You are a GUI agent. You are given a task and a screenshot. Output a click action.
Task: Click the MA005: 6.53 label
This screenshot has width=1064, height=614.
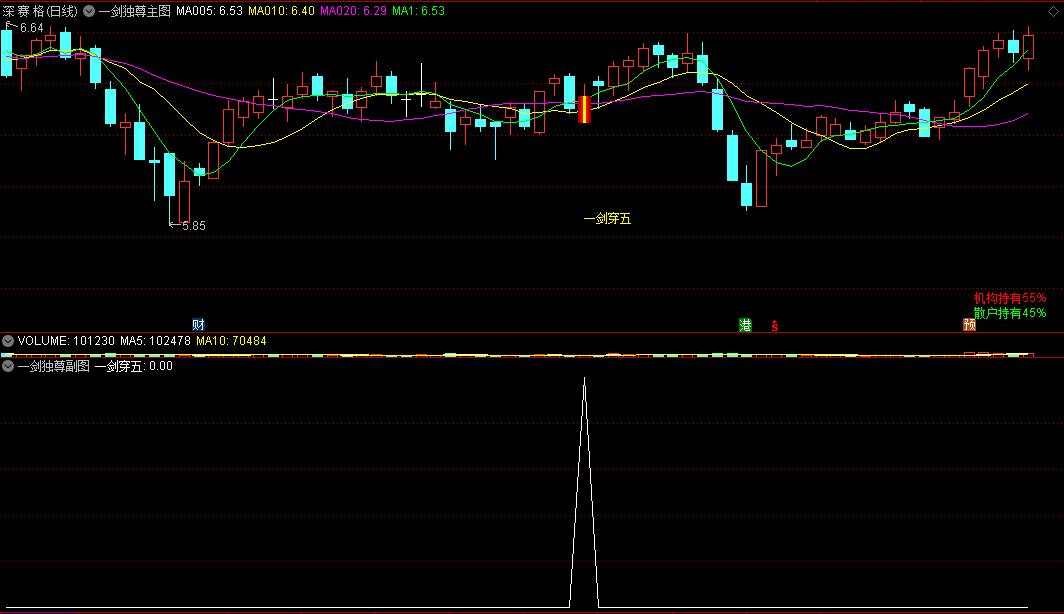point(209,11)
